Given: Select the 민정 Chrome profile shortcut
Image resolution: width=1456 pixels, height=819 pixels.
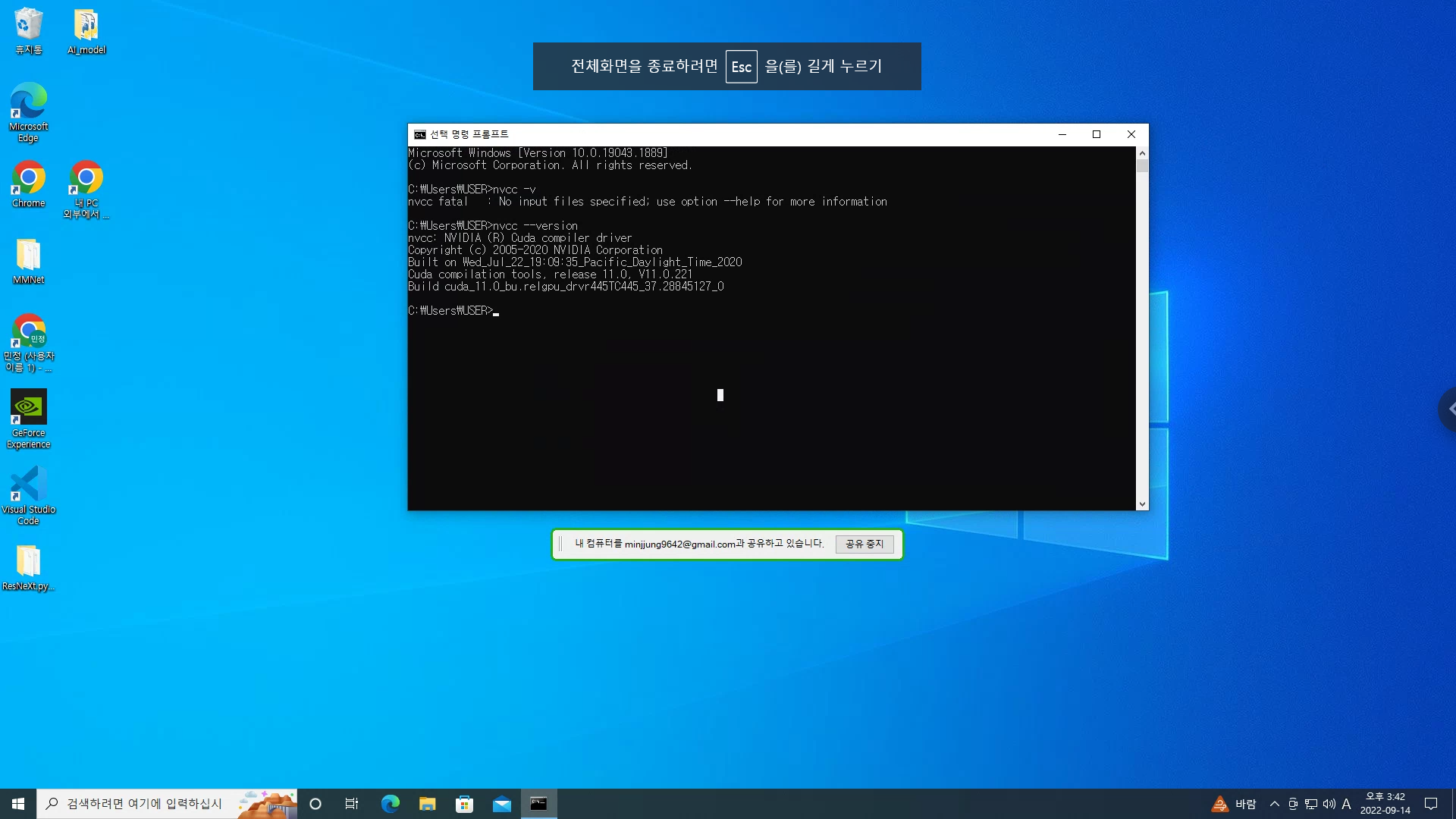Looking at the screenshot, I should tap(29, 343).
